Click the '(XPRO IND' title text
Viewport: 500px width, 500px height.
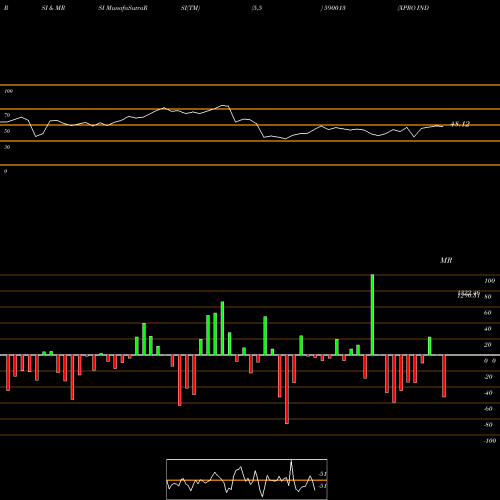click(x=413, y=8)
